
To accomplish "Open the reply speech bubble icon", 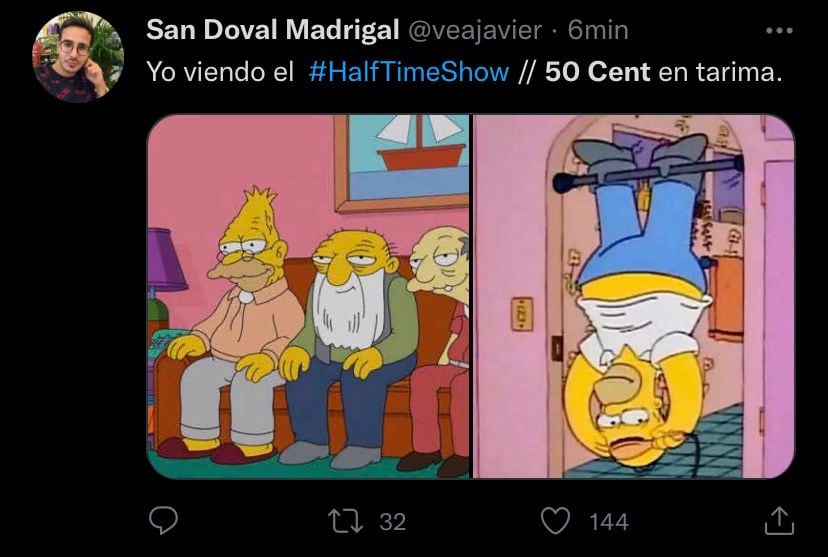I will [x=163, y=521].
